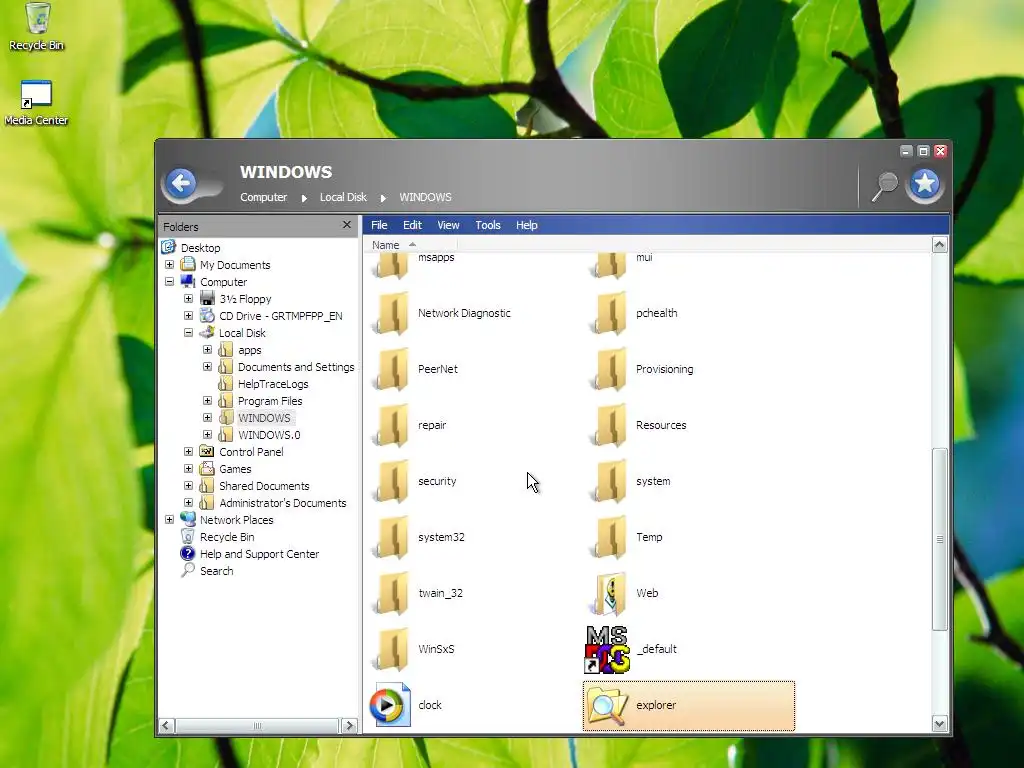The height and width of the screenshot is (768, 1024).
Task: Select the _default MS-DOS shortcut icon
Action: click(x=607, y=650)
